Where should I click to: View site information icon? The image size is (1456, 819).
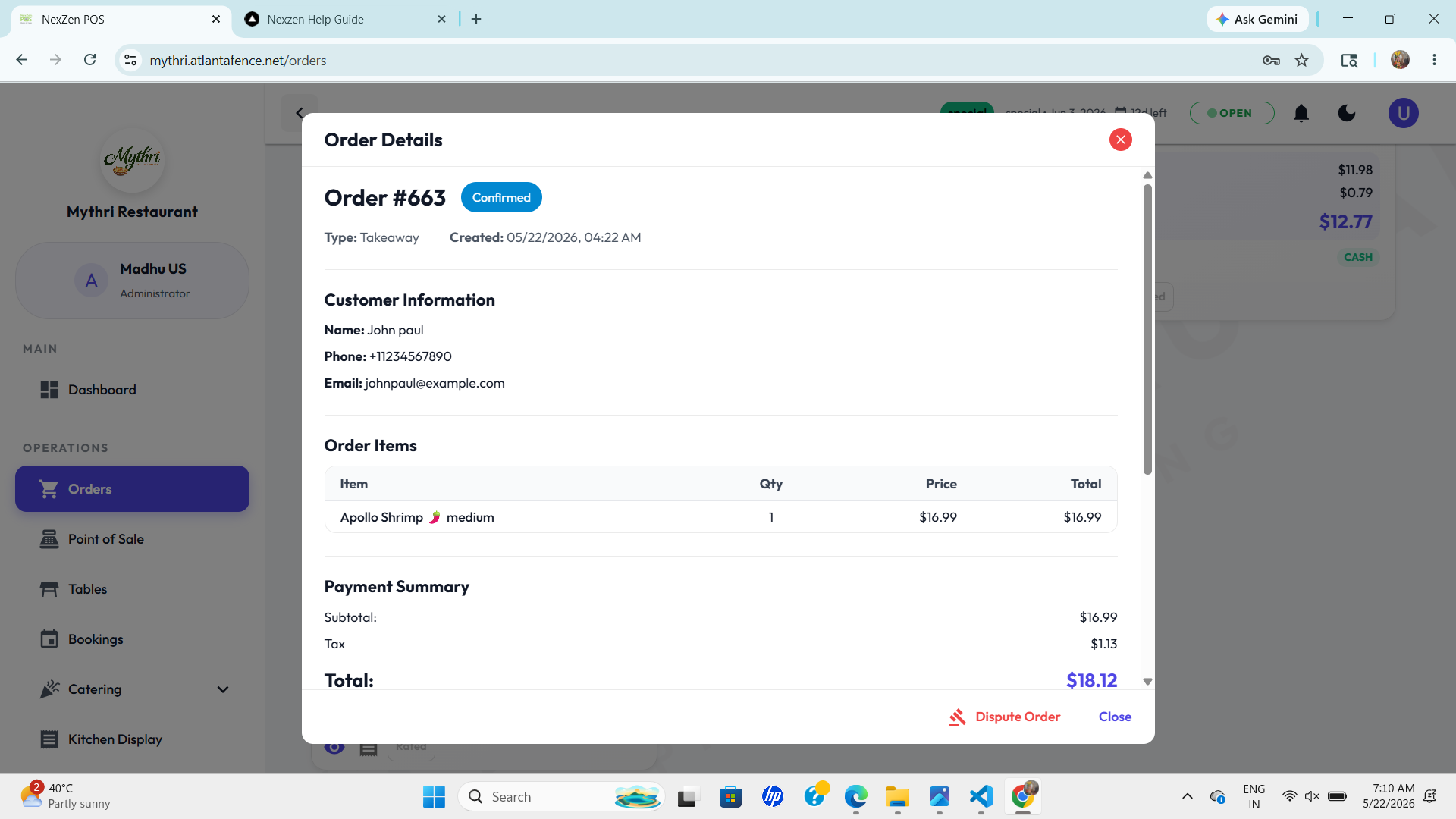[x=130, y=60]
